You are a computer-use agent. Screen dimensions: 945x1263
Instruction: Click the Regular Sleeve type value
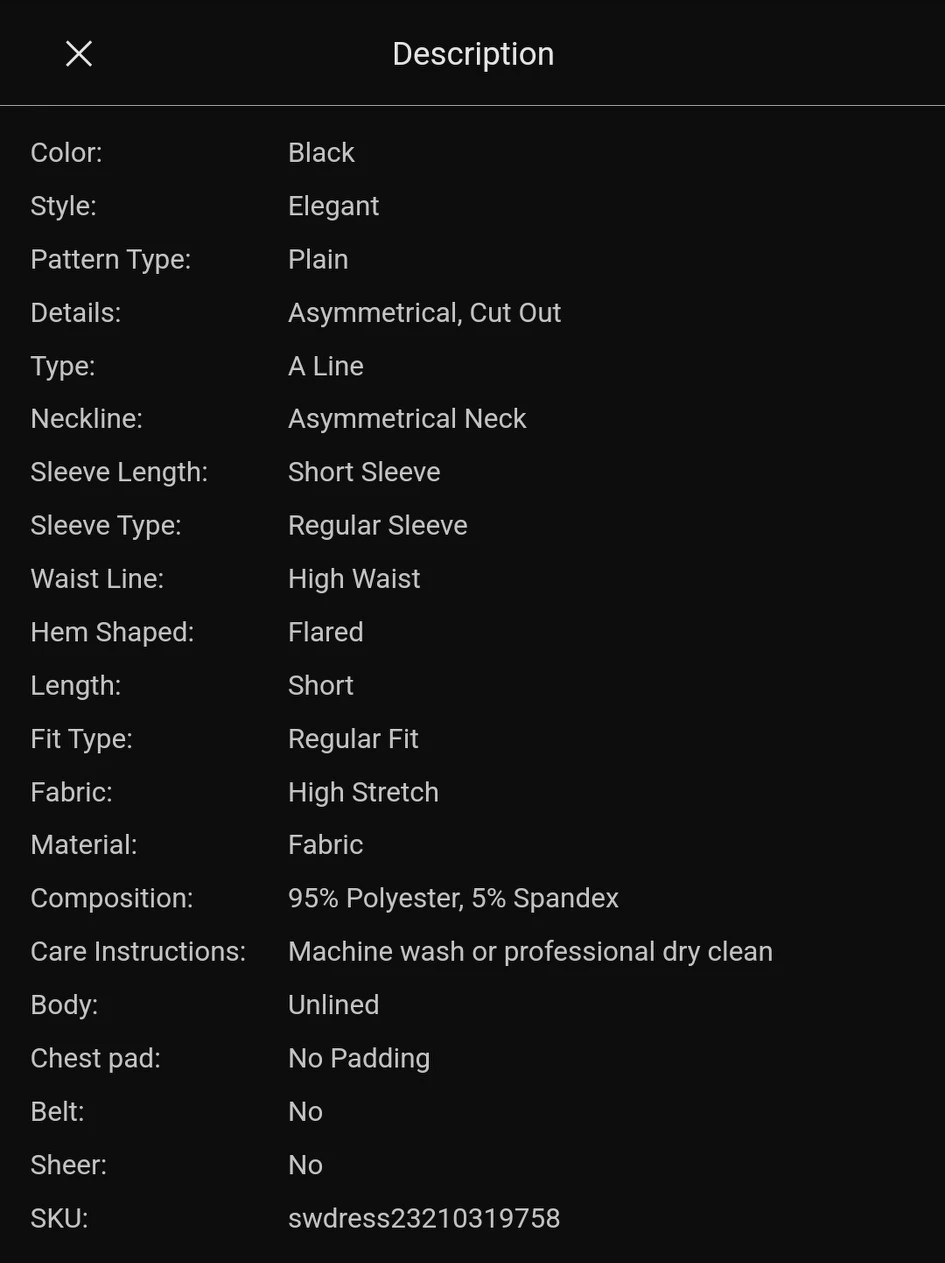click(x=377, y=525)
